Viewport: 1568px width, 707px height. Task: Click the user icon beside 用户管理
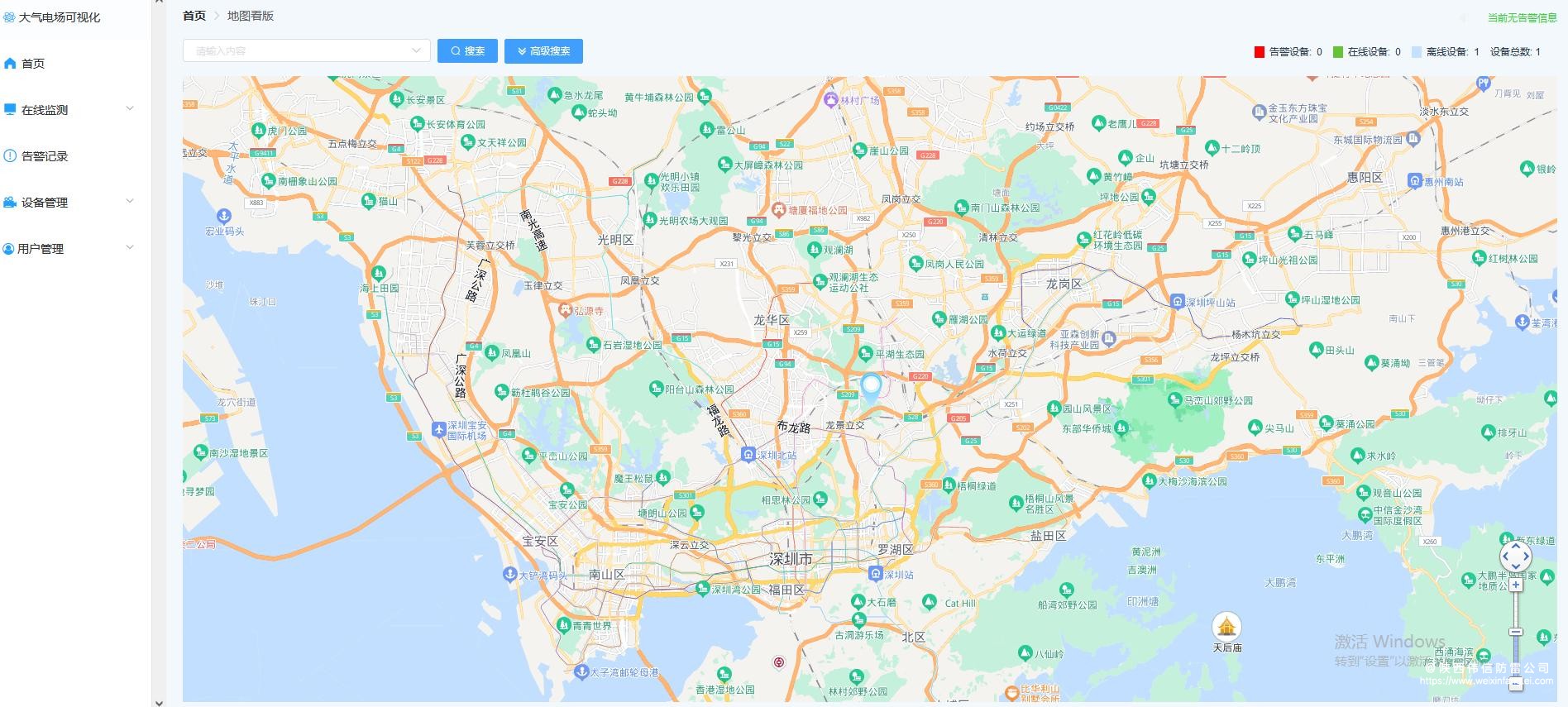(x=9, y=248)
